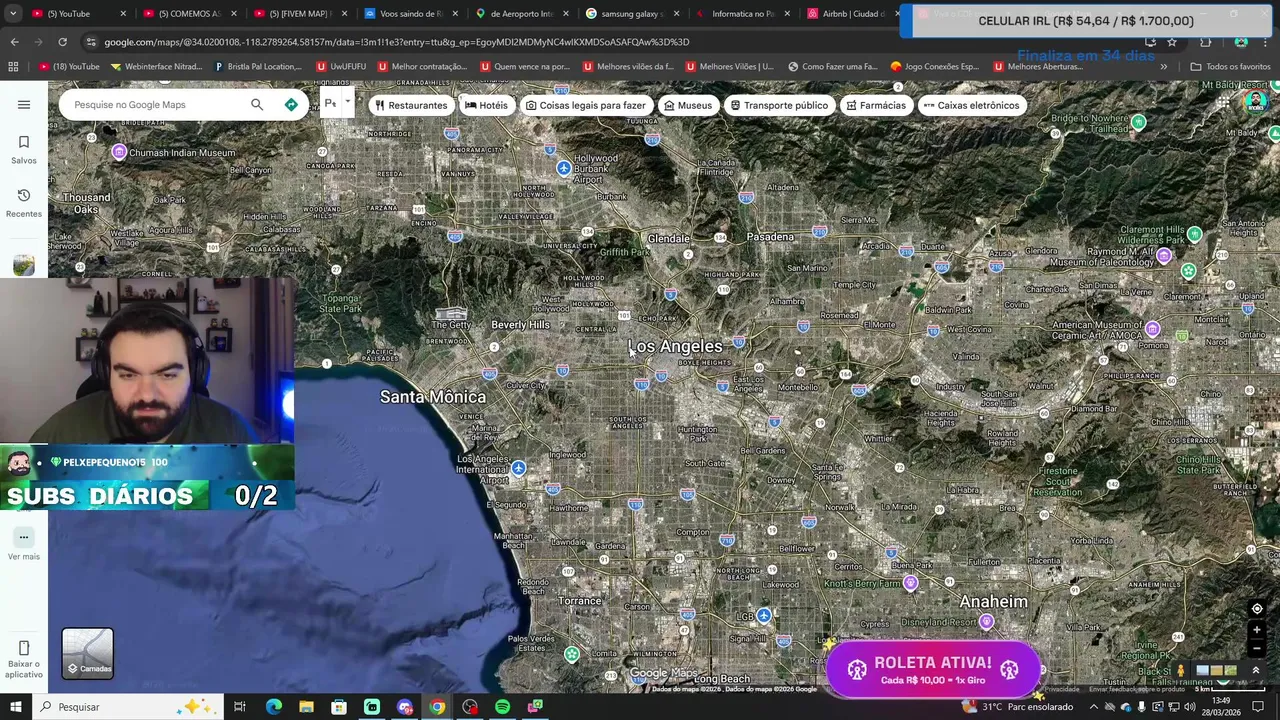Click the Hollywood Burbank Airport marker
The image size is (1280, 720).
[x=564, y=168]
